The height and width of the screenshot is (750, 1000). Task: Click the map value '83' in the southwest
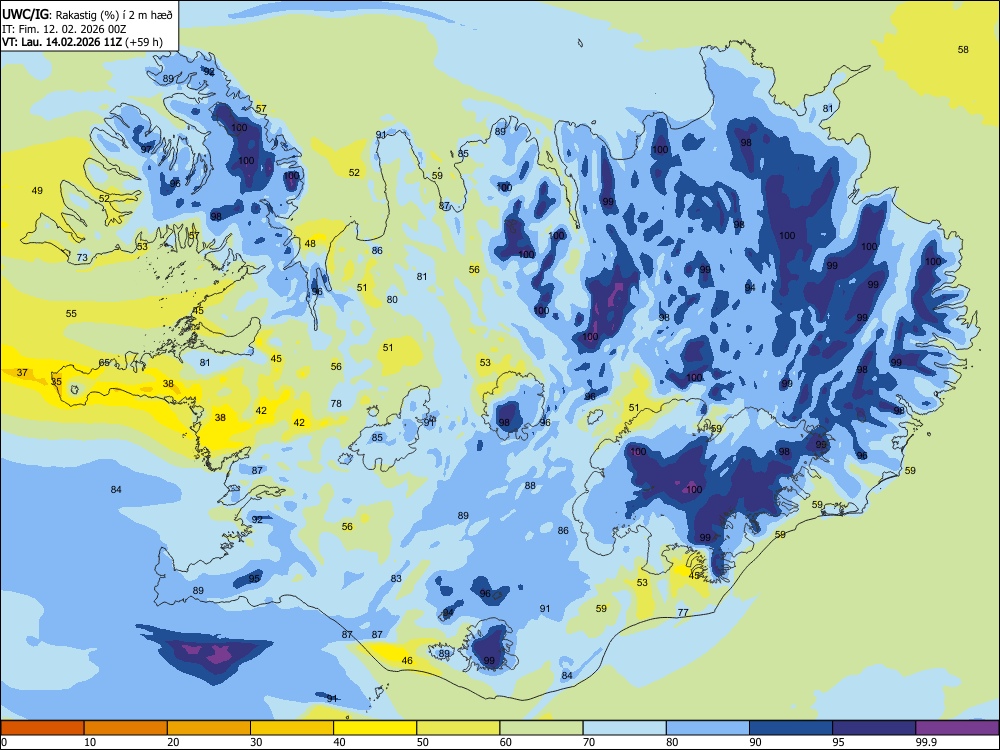pos(396,579)
